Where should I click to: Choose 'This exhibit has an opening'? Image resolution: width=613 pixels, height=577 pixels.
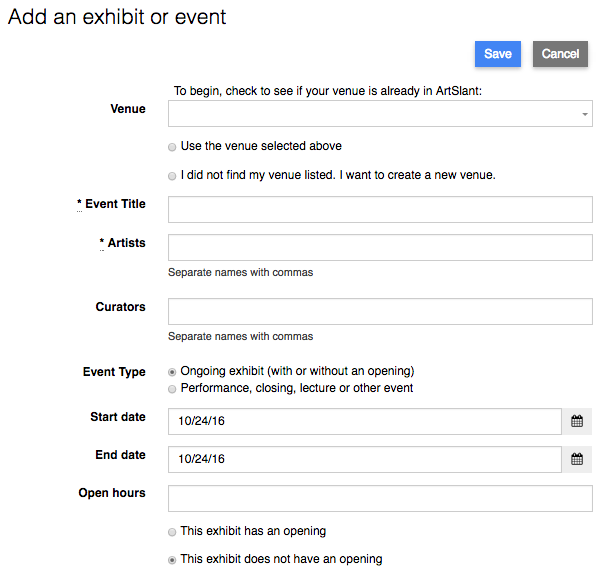172,532
